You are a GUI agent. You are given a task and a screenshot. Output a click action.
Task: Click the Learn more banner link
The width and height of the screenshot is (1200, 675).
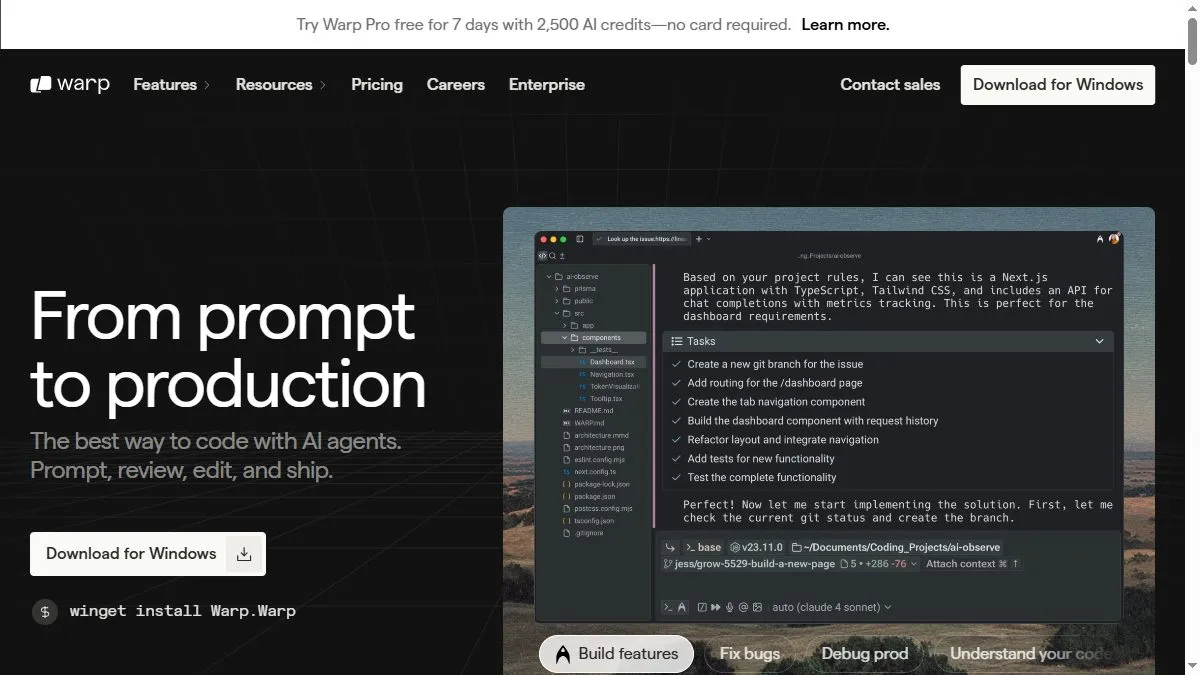[x=845, y=24]
